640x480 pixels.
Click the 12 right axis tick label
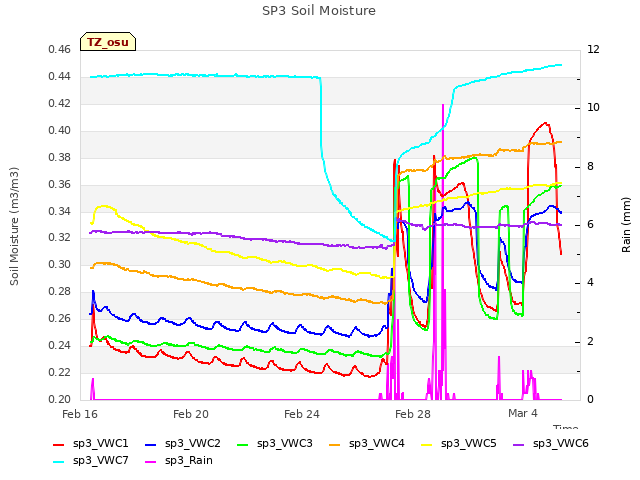click(593, 50)
